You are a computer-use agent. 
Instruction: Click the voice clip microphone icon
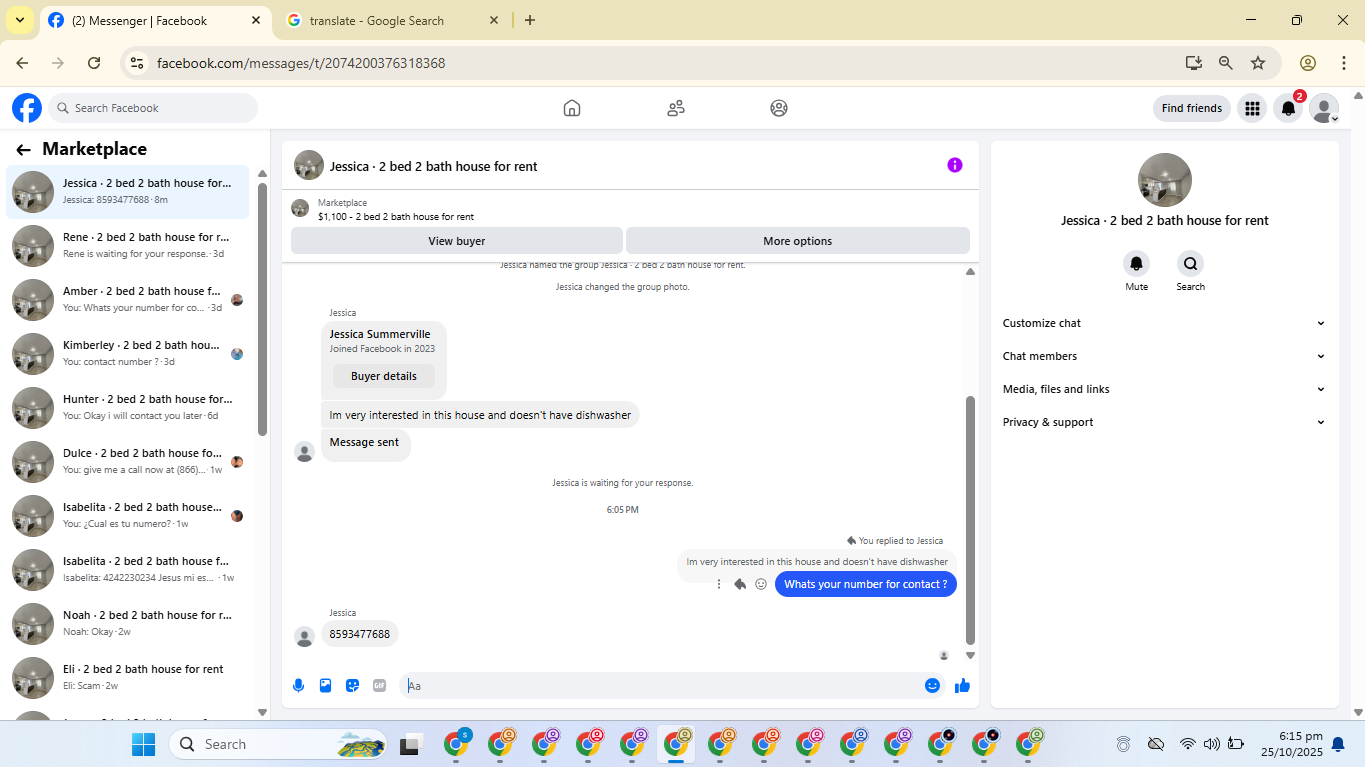(x=298, y=685)
